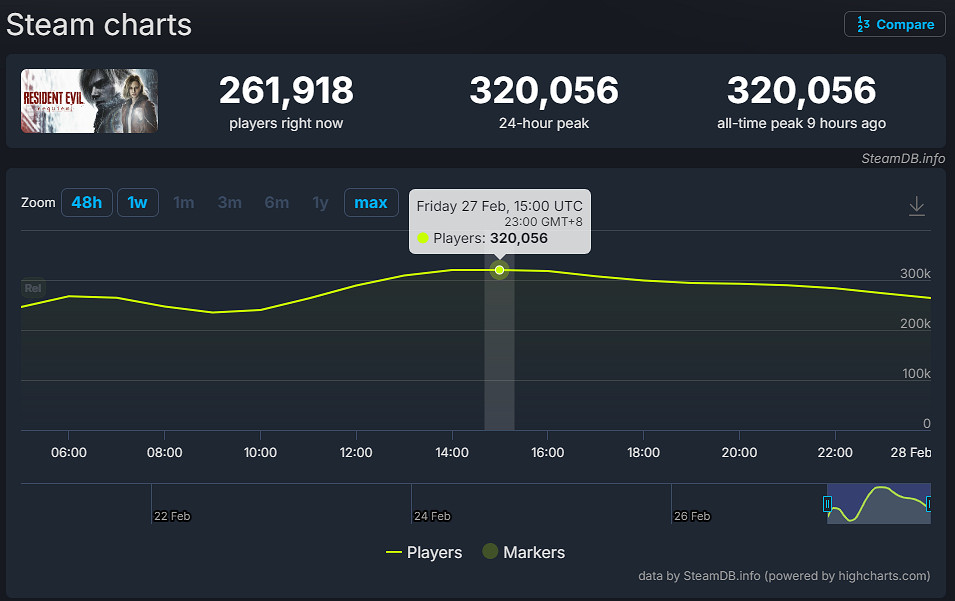Click the green Players legend line icon
Screen dimensions: 955x601
(x=393, y=552)
